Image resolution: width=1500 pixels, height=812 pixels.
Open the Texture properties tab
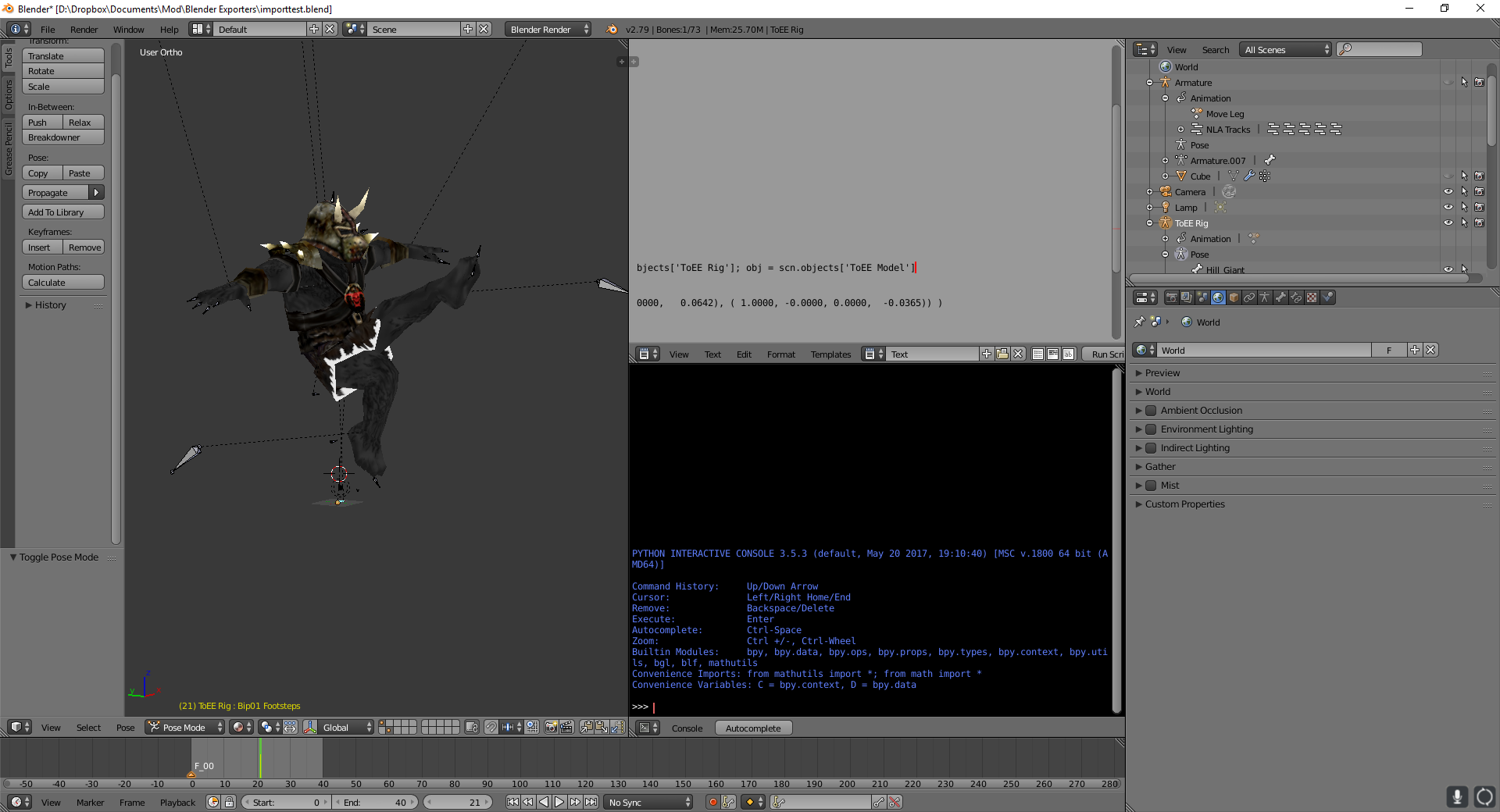1312,297
